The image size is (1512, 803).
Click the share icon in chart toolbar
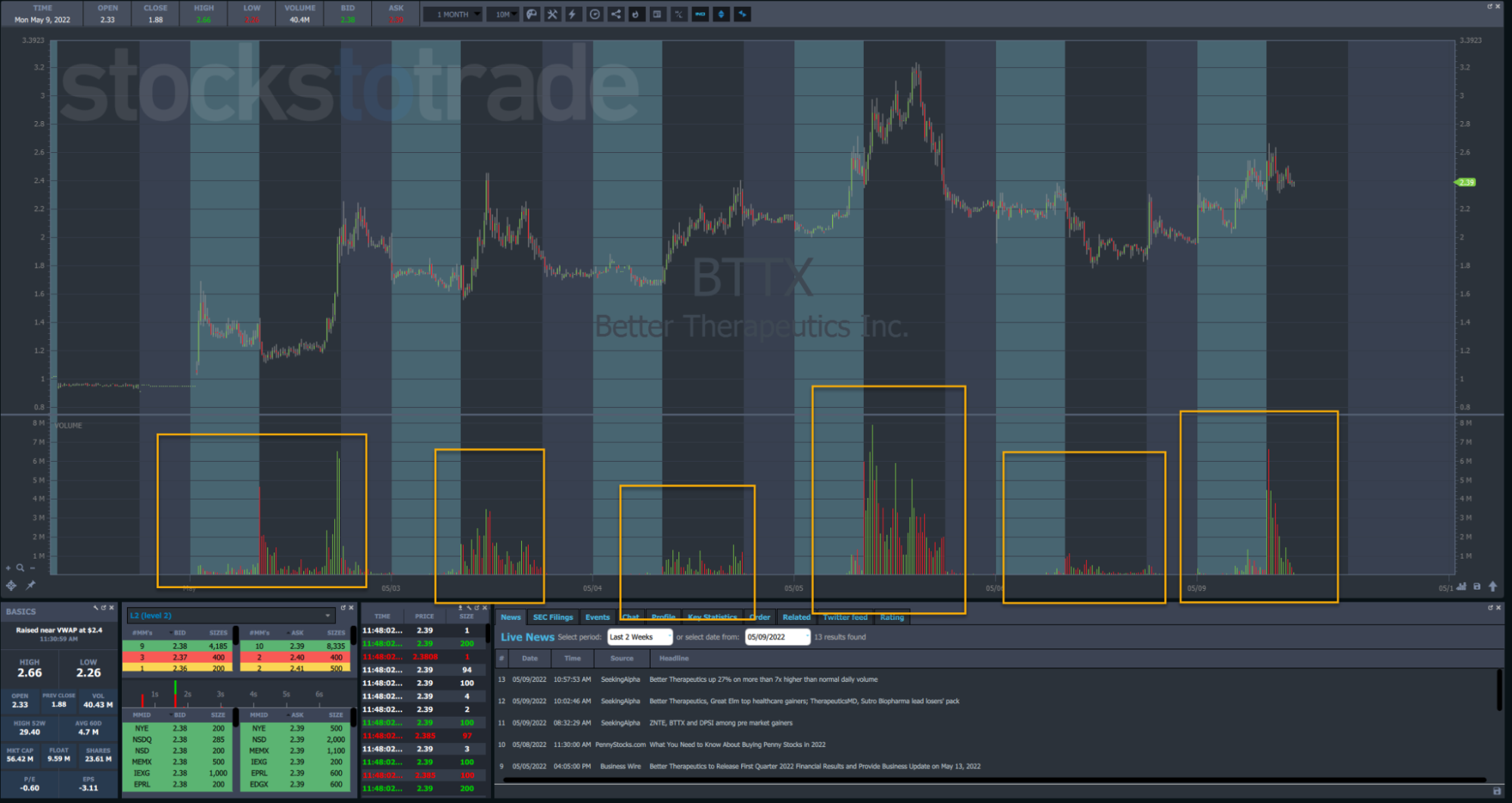click(616, 14)
